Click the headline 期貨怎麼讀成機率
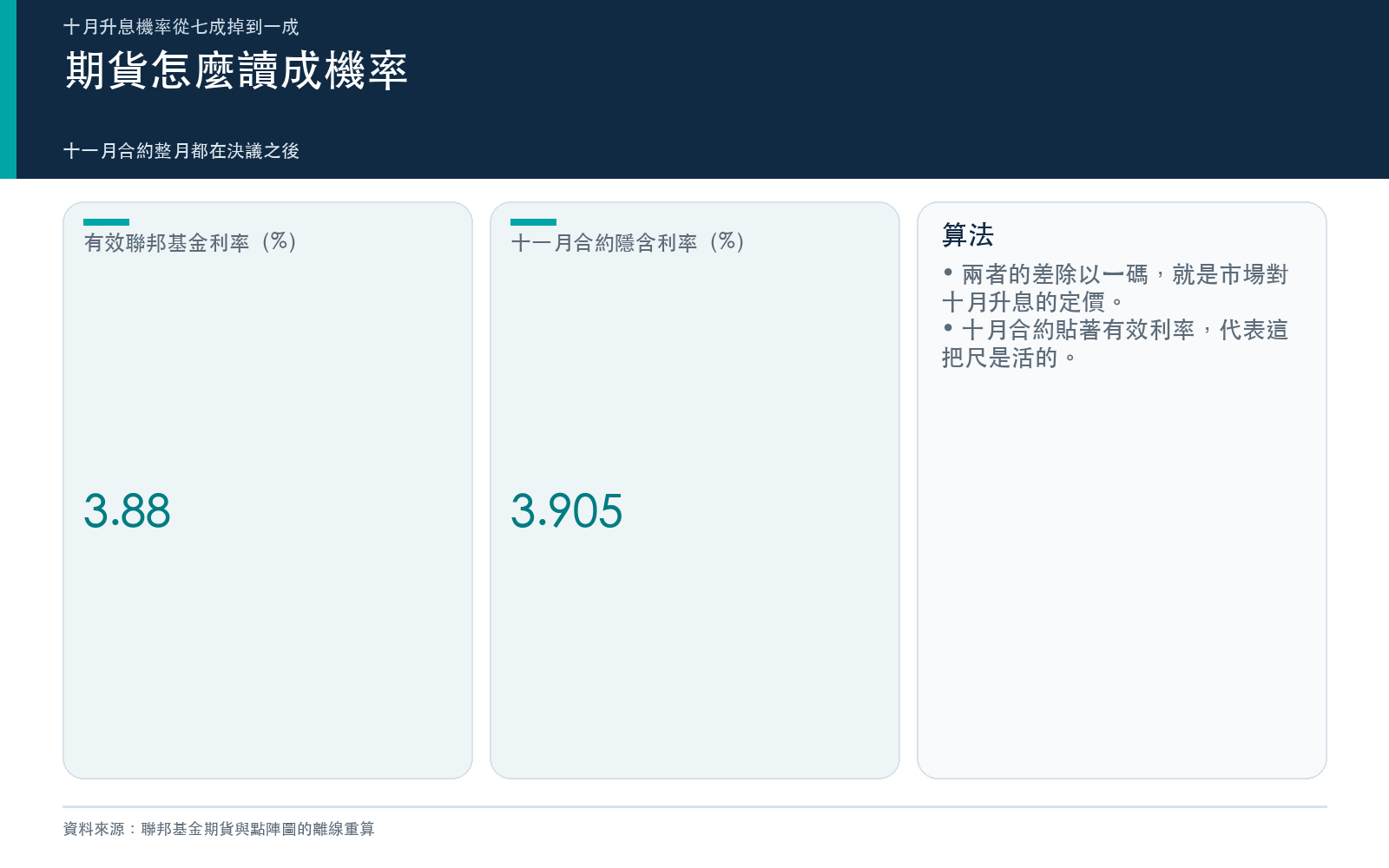 (x=236, y=70)
